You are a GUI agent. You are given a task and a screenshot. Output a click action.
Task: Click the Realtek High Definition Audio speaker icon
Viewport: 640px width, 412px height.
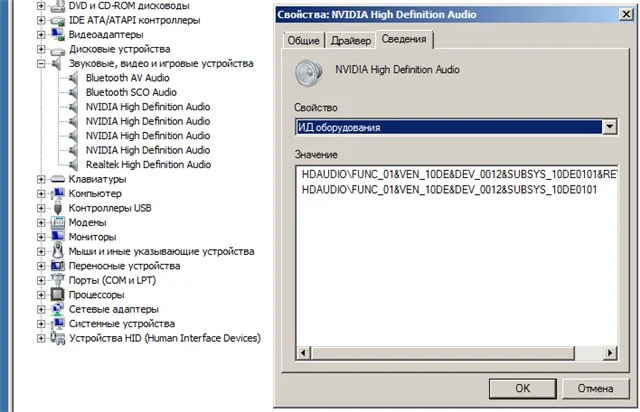(73, 165)
